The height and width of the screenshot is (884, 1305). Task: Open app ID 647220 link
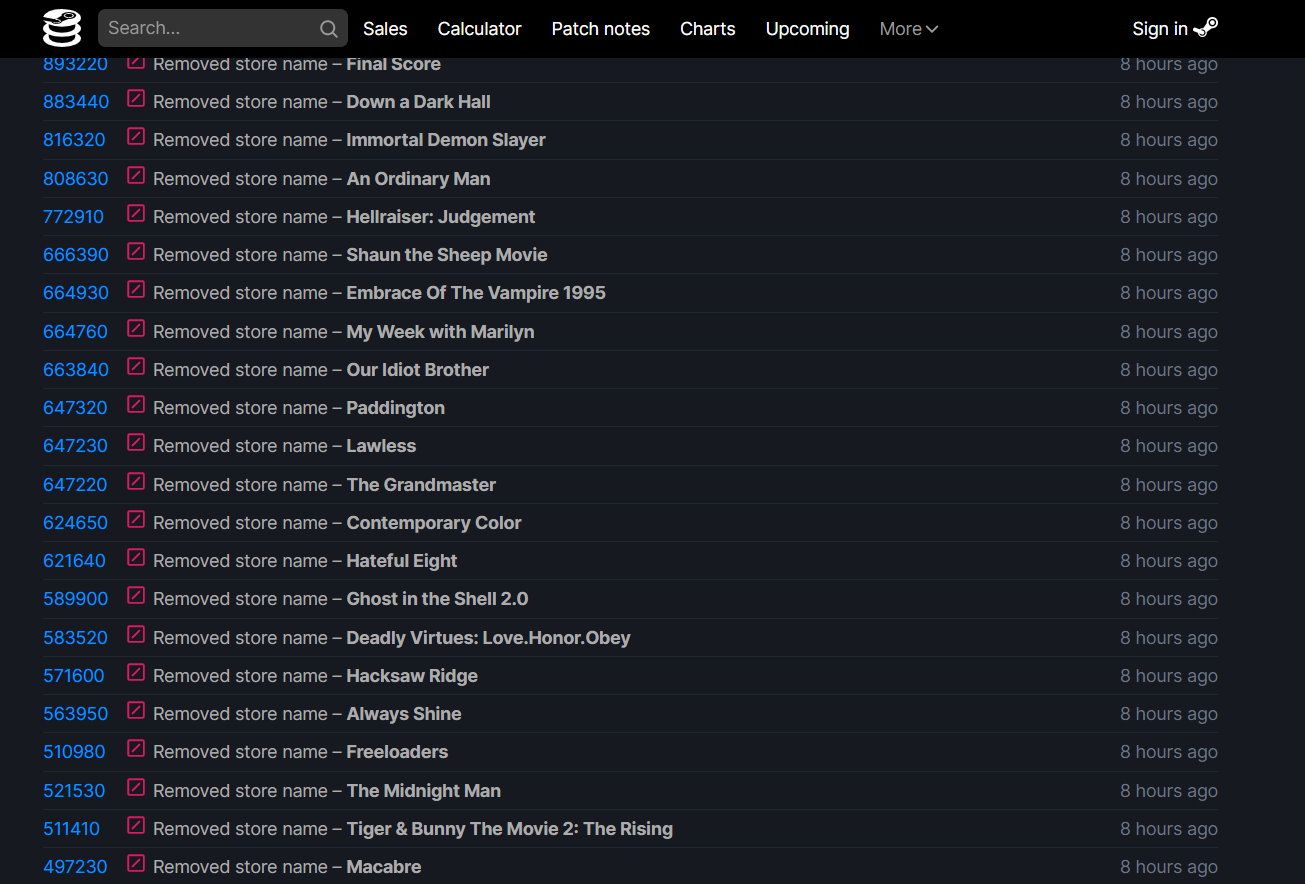[75, 485]
